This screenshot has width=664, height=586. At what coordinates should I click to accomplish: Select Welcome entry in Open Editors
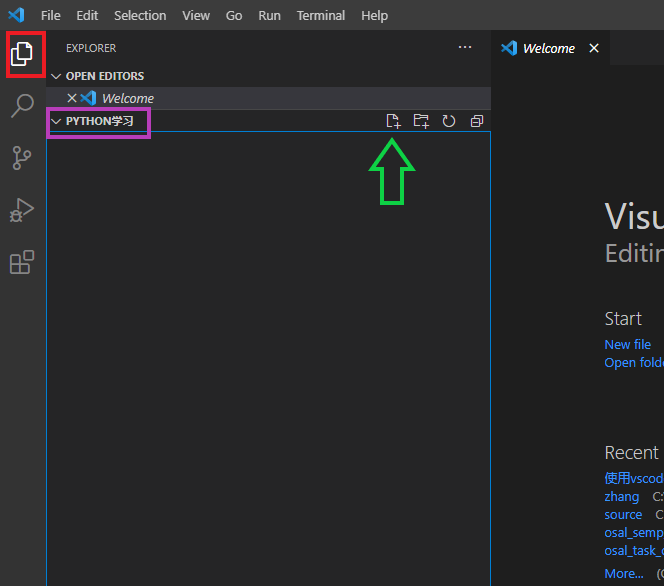[268, 98]
